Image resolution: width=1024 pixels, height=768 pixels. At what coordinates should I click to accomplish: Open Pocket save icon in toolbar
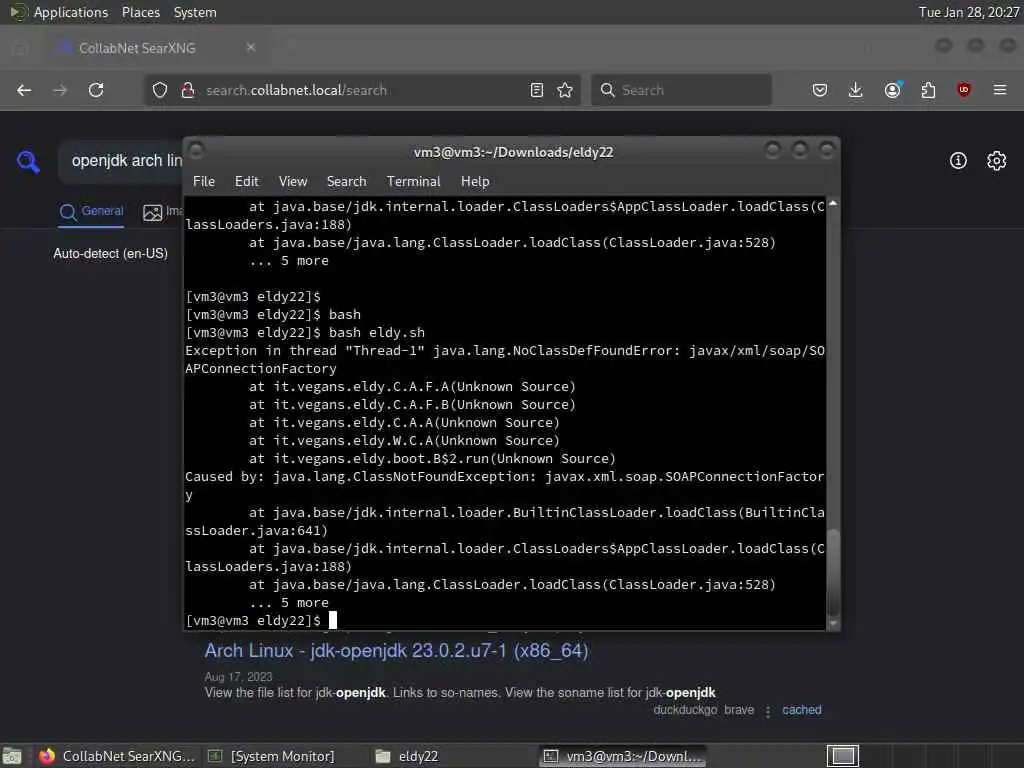tap(820, 90)
